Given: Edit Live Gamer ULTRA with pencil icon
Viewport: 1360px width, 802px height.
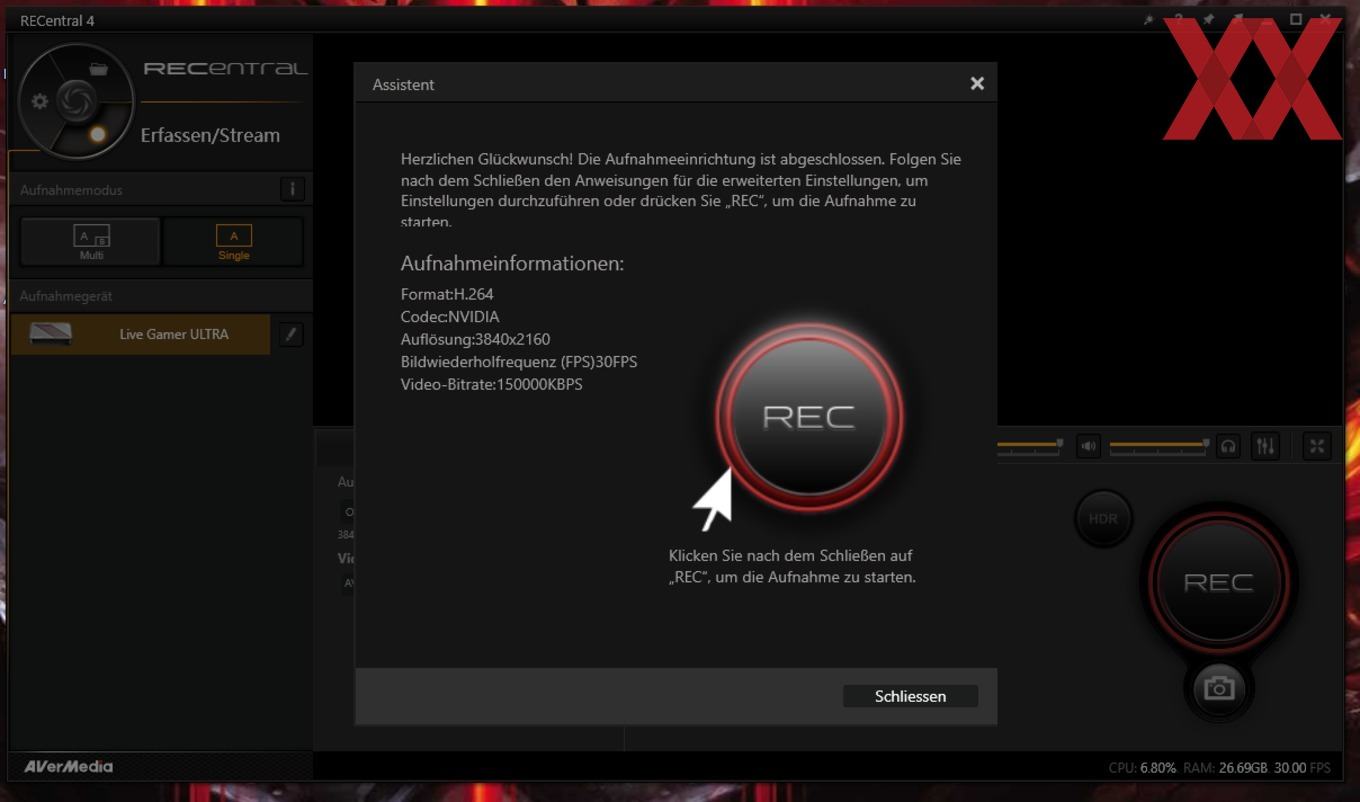Looking at the screenshot, I should click(x=290, y=334).
